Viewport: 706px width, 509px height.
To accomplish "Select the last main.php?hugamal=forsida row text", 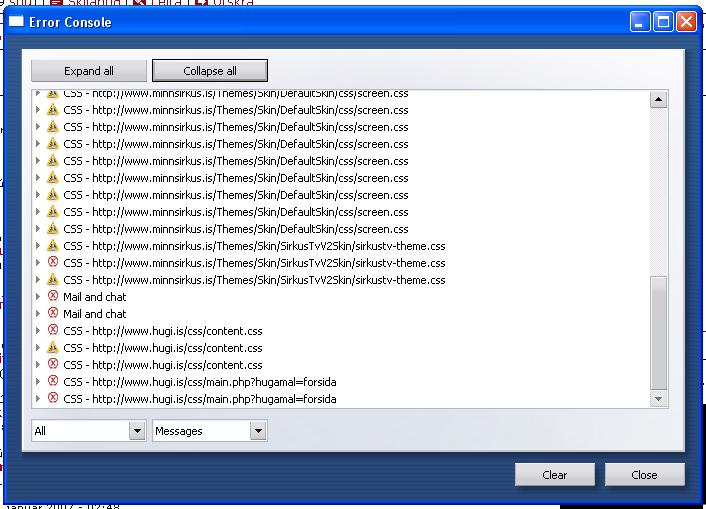I will (199, 399).
